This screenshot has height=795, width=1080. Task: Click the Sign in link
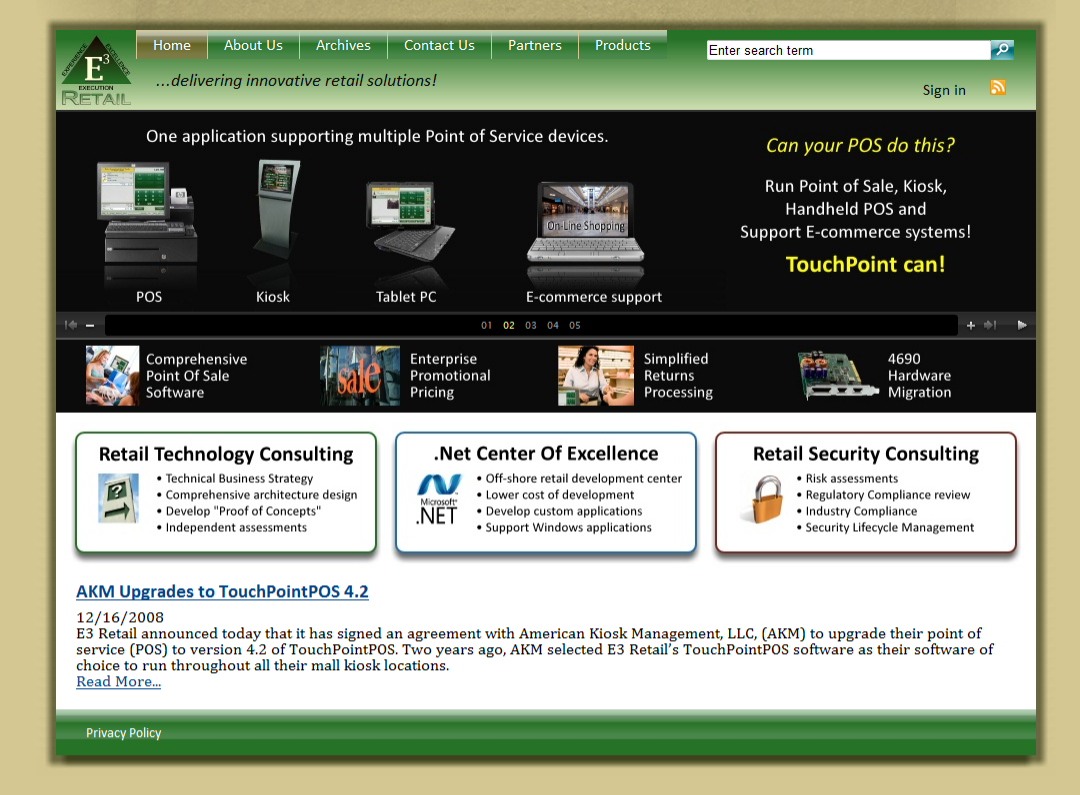[944, 90]
